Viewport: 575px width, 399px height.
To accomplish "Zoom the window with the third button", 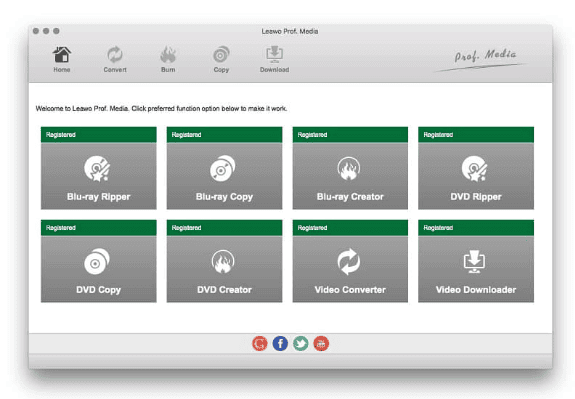I will pyautogui.click(x=56, y=31).
